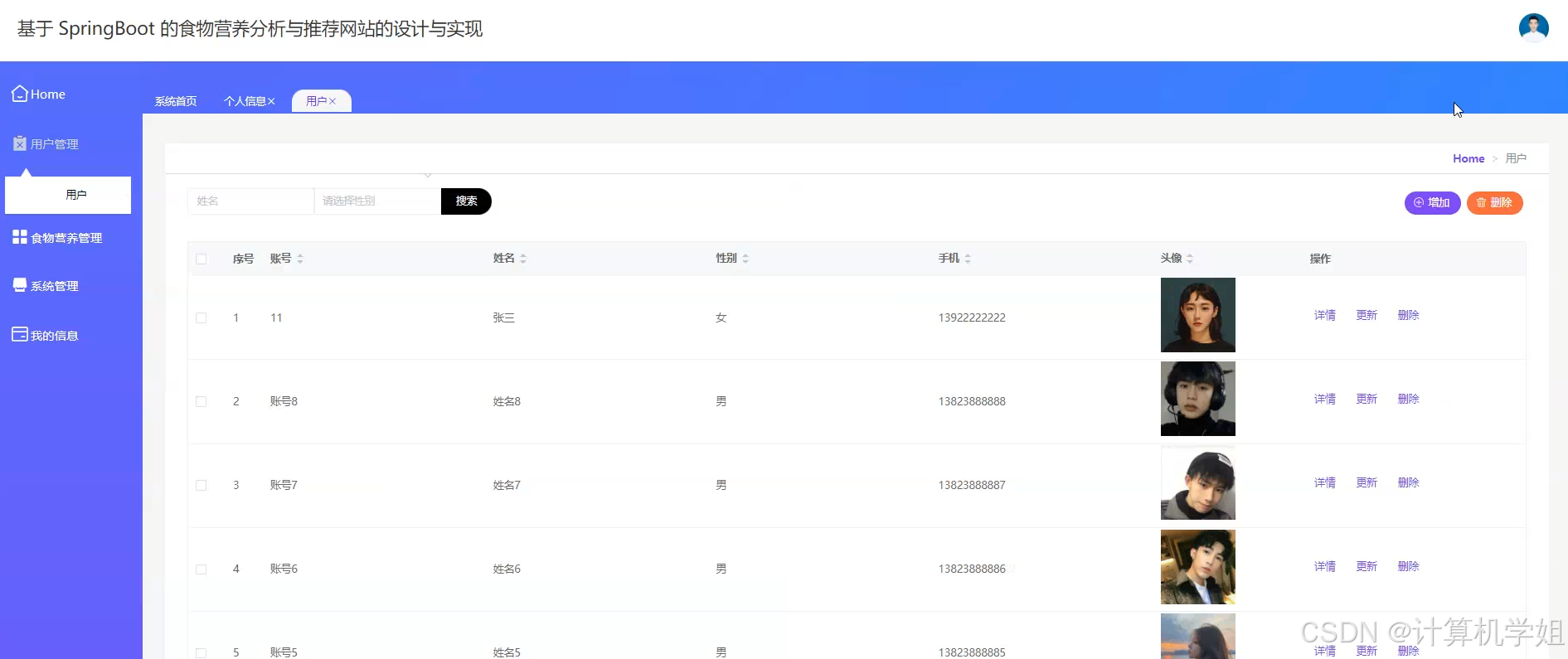Click the Home house icon in sidebar
Viewport: 1568px width, 659px height.
click(x=20, y=94)
